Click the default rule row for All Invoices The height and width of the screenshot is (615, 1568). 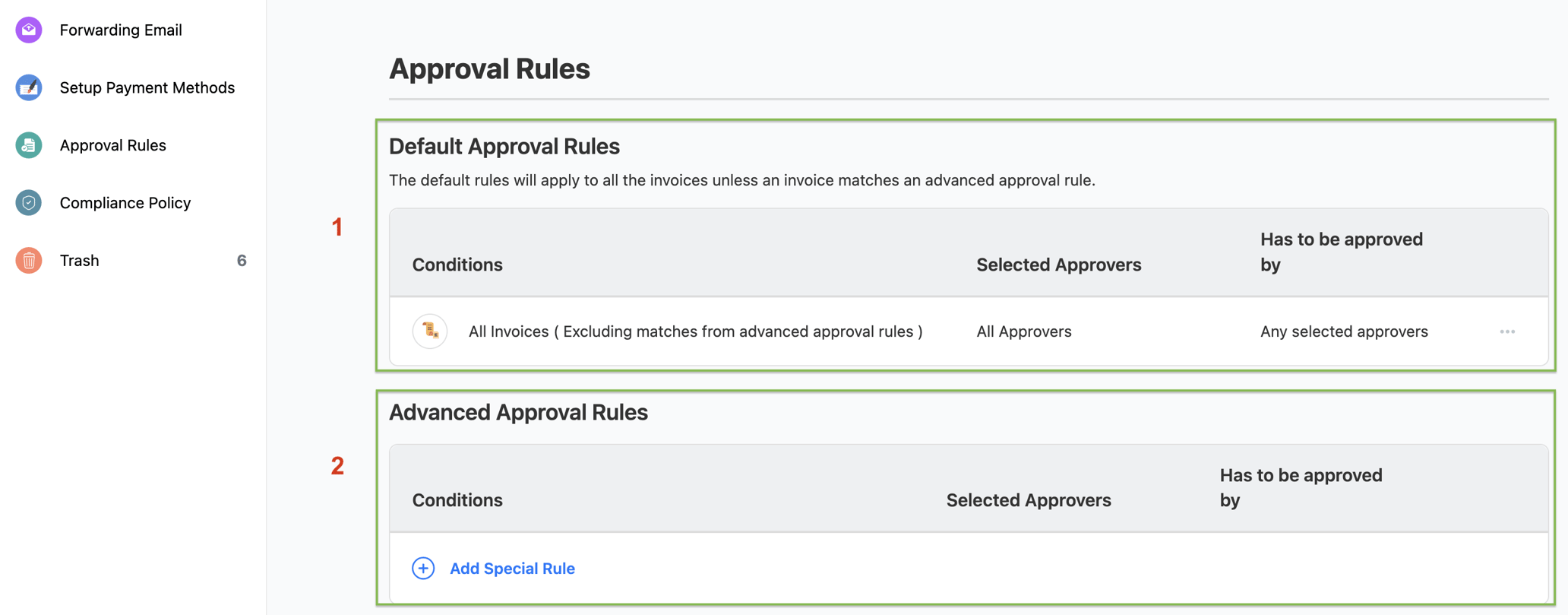click(x=695, y=331)
